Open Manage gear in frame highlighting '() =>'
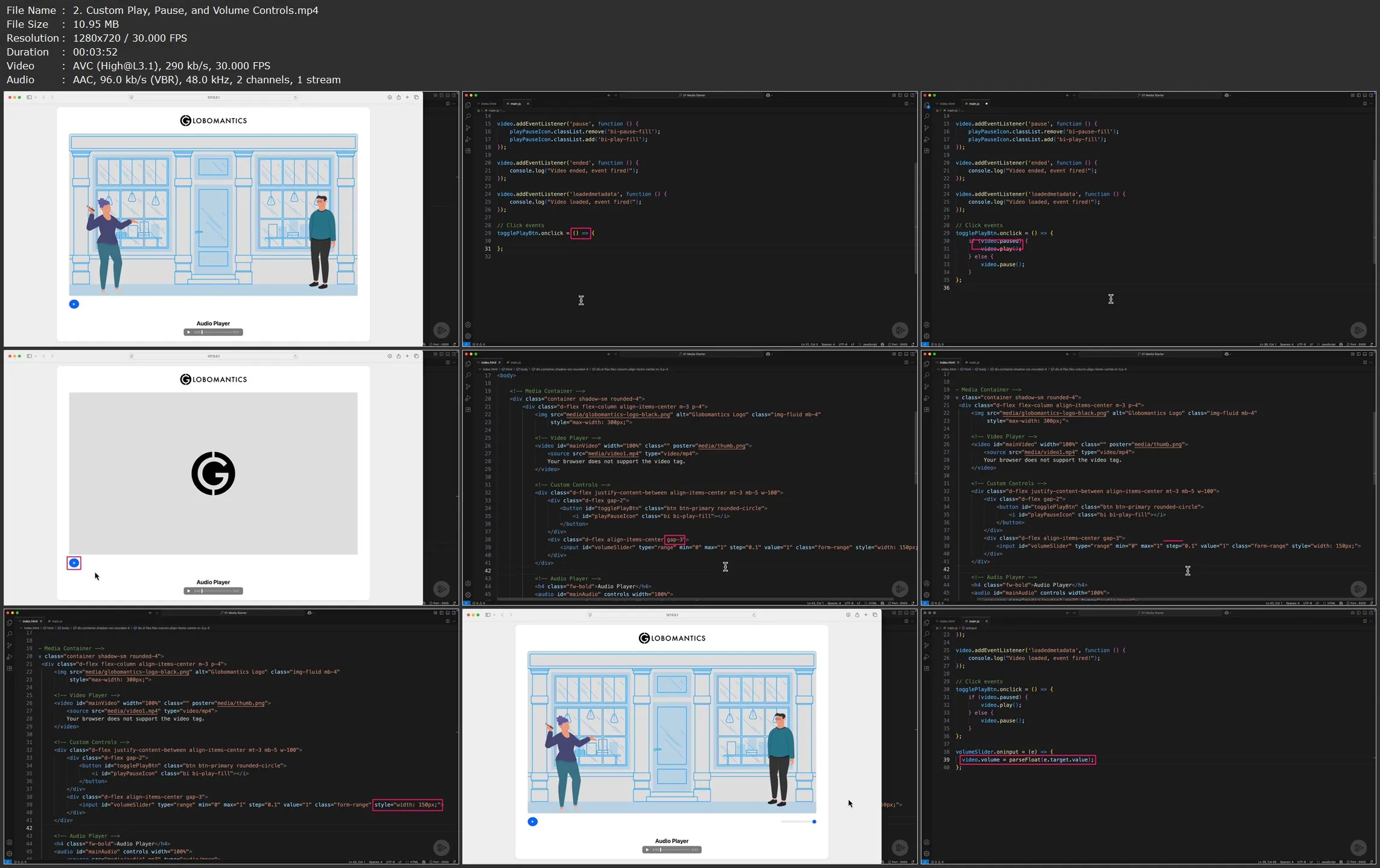 (468, 336)
